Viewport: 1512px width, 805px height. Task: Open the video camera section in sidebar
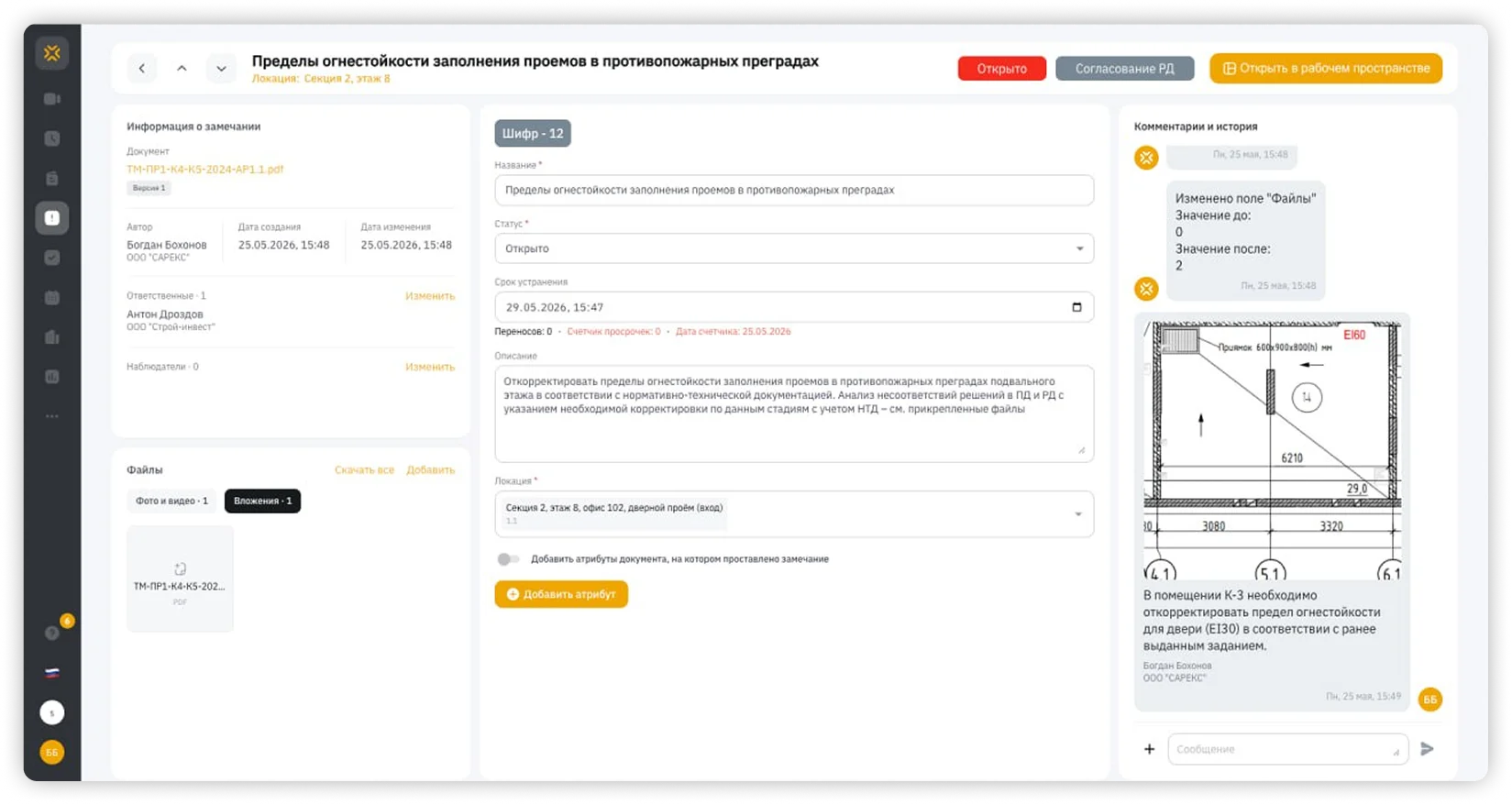52,99
